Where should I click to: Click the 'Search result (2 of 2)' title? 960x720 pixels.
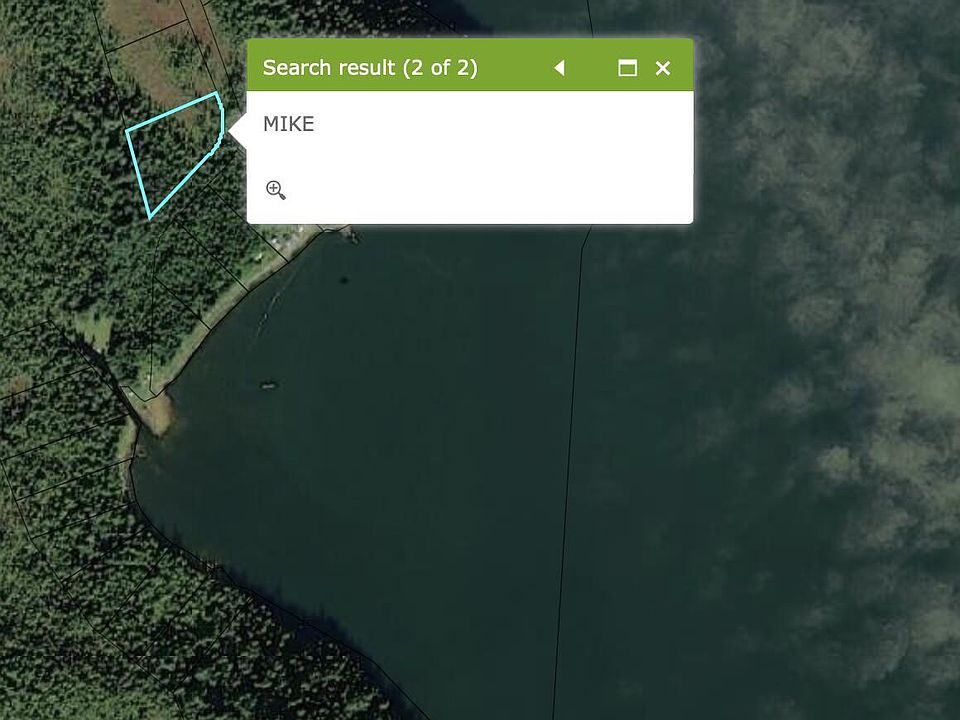(370, 67)
